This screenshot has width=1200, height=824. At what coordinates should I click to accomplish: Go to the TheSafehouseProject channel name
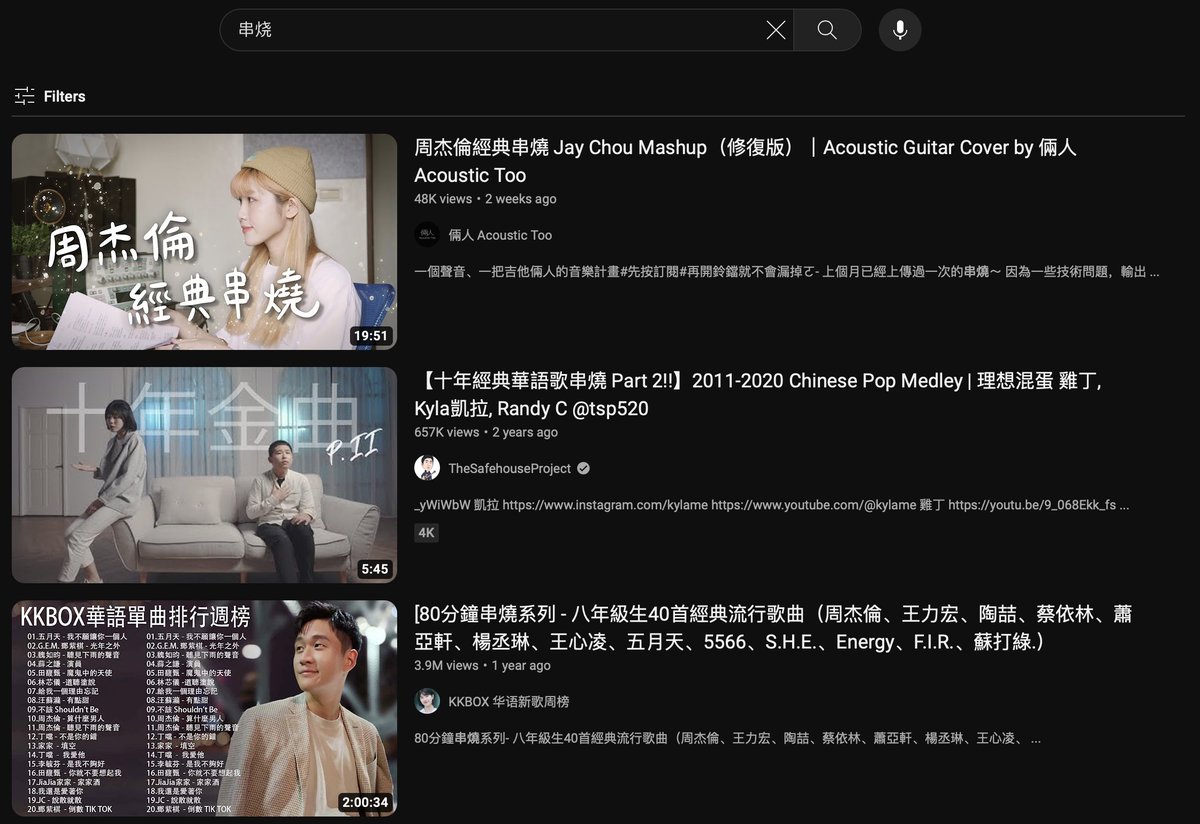tap(510, 468)
